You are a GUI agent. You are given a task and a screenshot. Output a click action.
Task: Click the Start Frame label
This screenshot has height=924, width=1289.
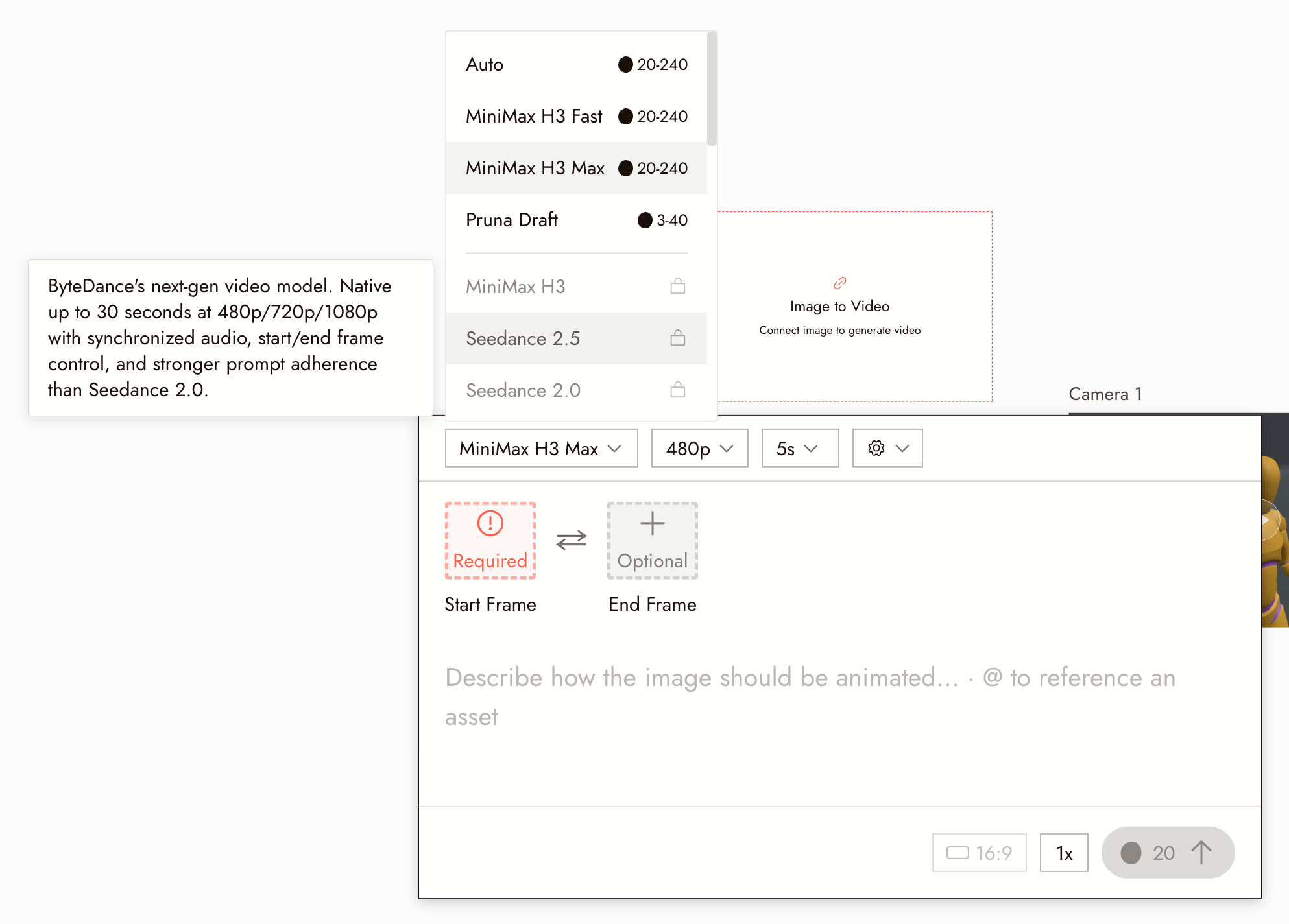[490, 604]
